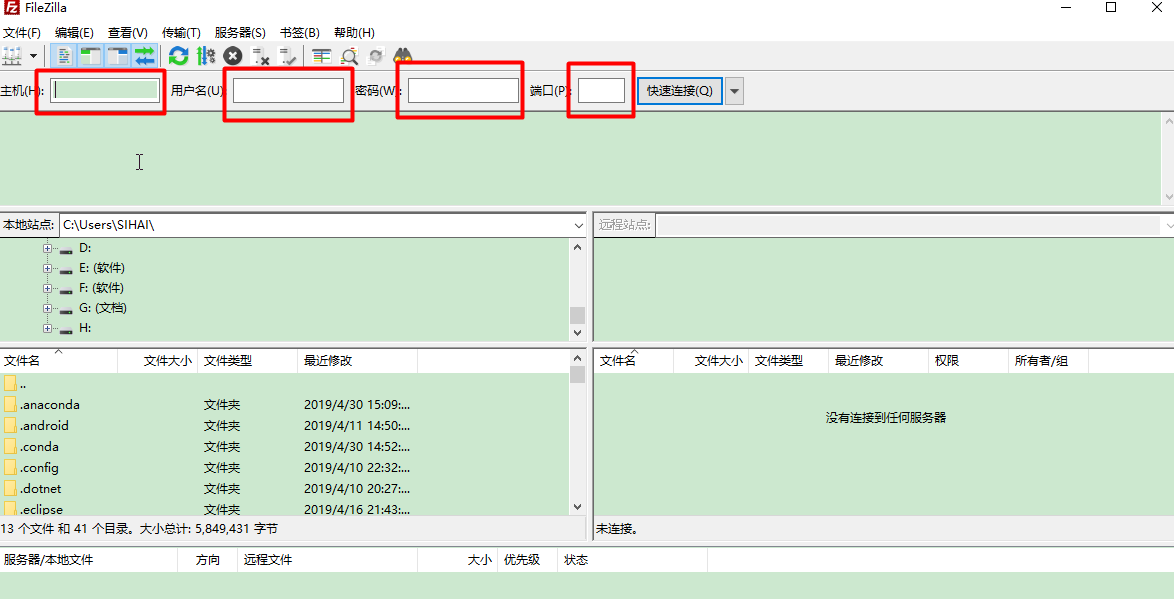Screen dimensions: 1174x599
Task: Click local tree scrollbar down arrow
Action: 577,332
